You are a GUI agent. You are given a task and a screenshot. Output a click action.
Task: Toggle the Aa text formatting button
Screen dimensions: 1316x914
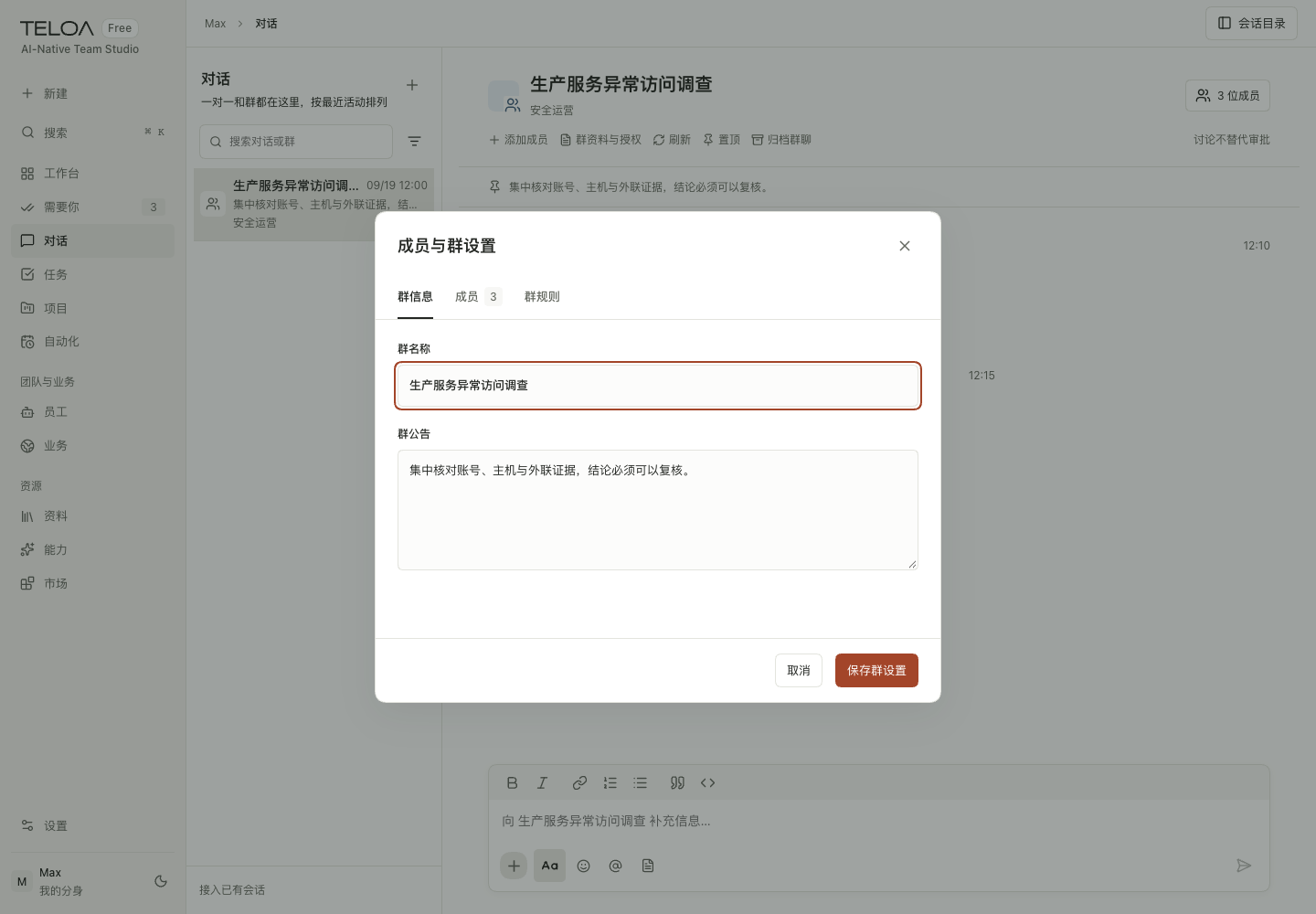click(x=549, y=866)
